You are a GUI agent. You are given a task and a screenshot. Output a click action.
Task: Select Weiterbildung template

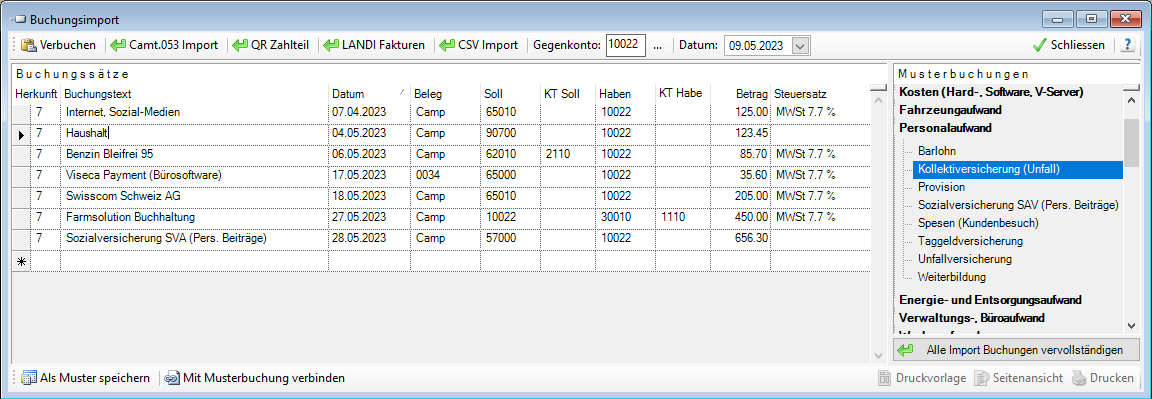click(951, 277)
